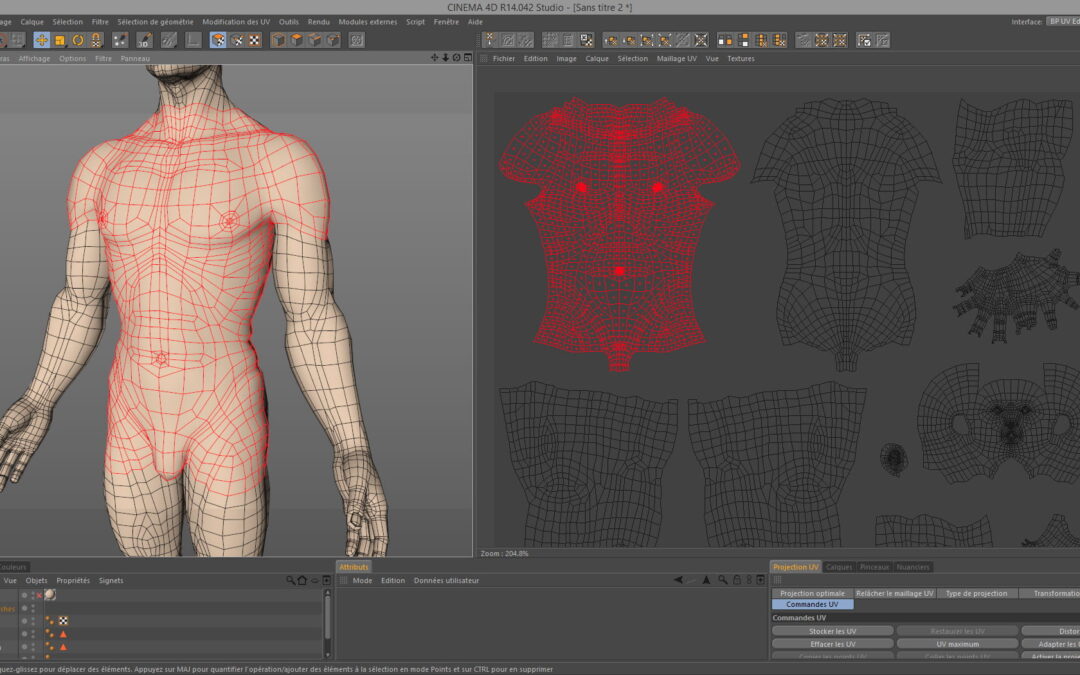
Task: Toggle the viewport maximize view icon
Action: (467, 58)
